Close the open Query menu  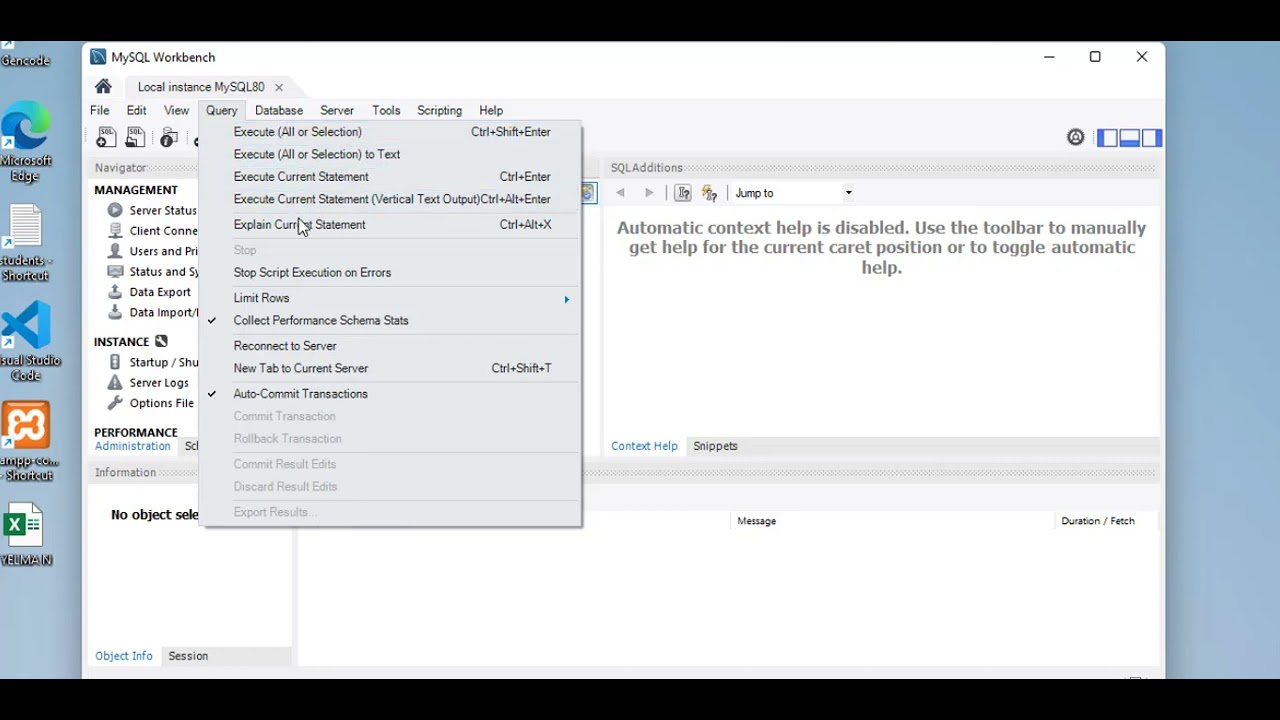tap(222, 111)
